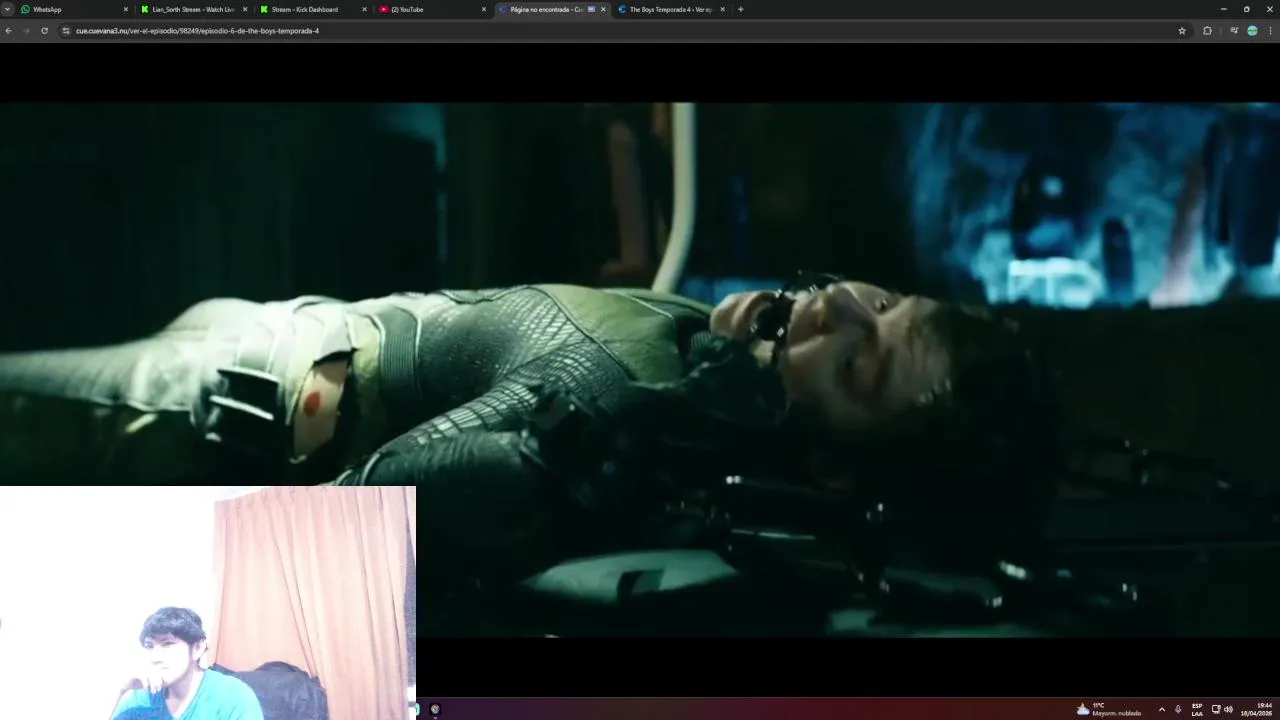Go back to the previous page
1280x720 pixels.
tap(9, 31)
